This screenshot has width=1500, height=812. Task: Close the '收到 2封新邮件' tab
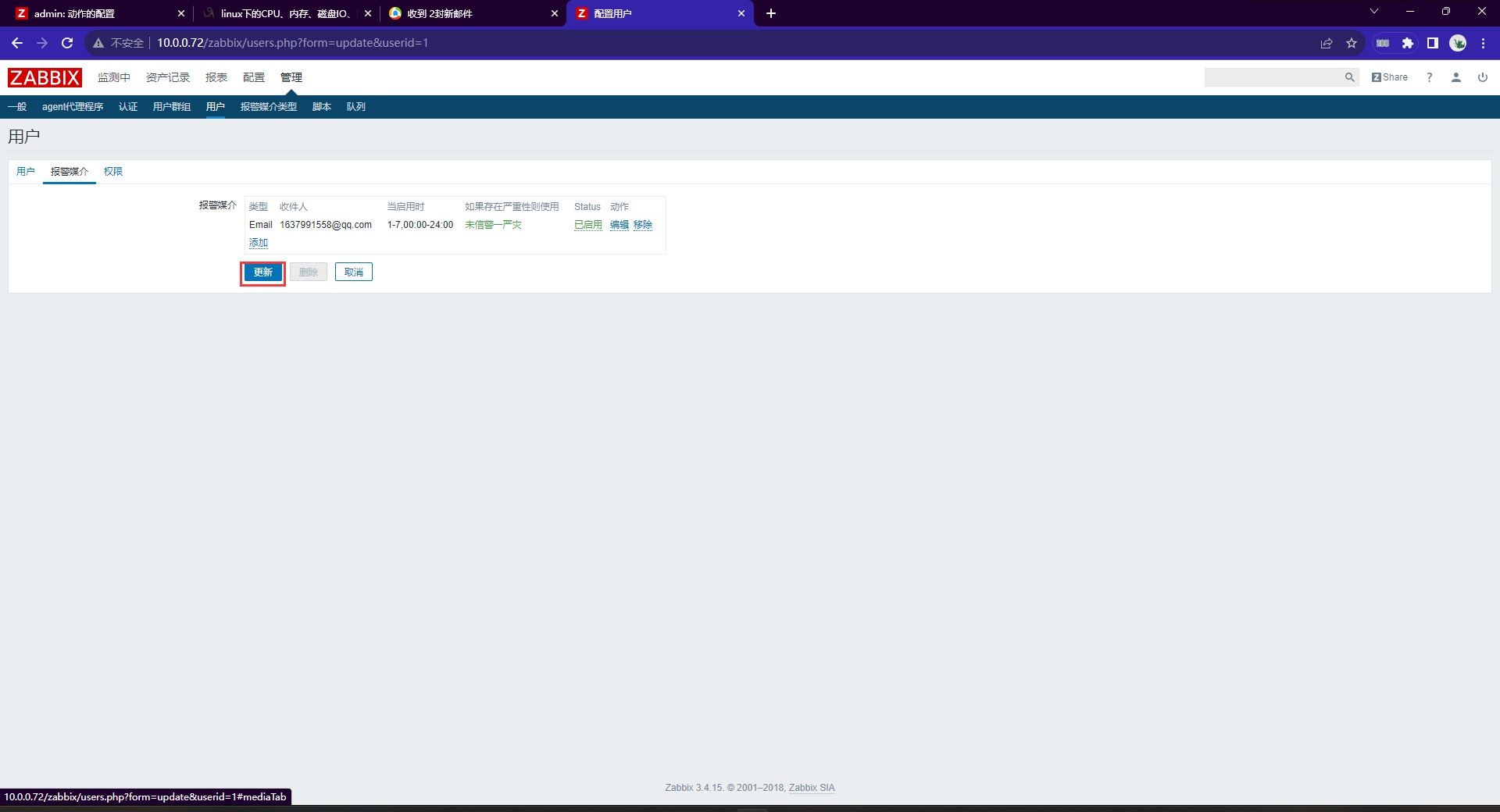555,13
